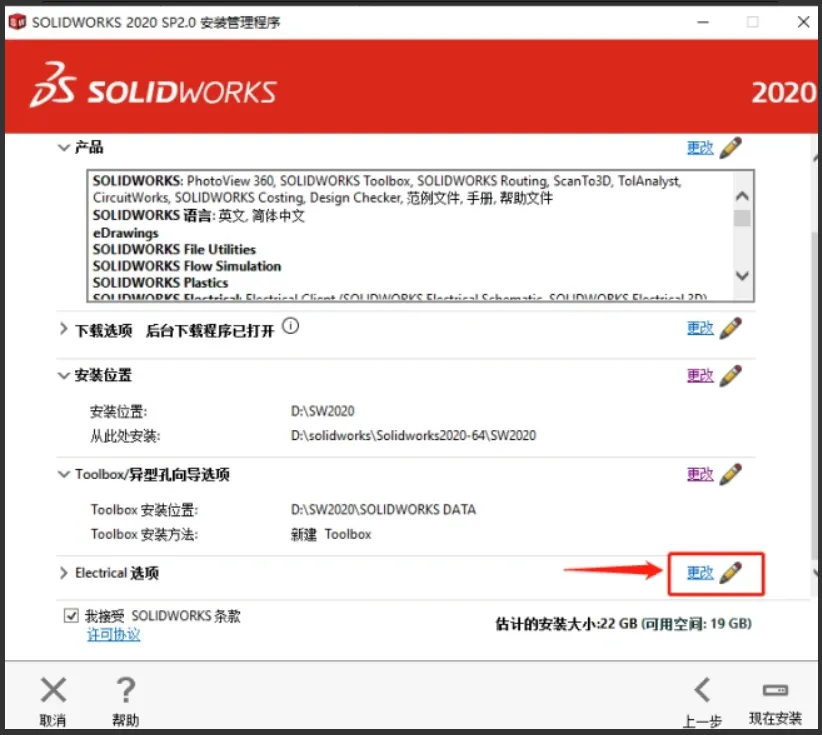The image size is (822, 735).
Task: Collapse the 产品 section chevron
Action: (x=63, y=148)
